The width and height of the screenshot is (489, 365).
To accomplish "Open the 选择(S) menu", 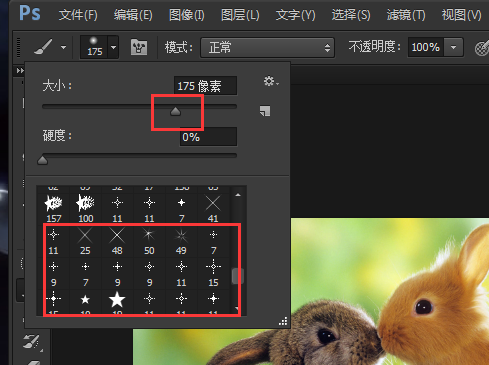I will [351, 15].
